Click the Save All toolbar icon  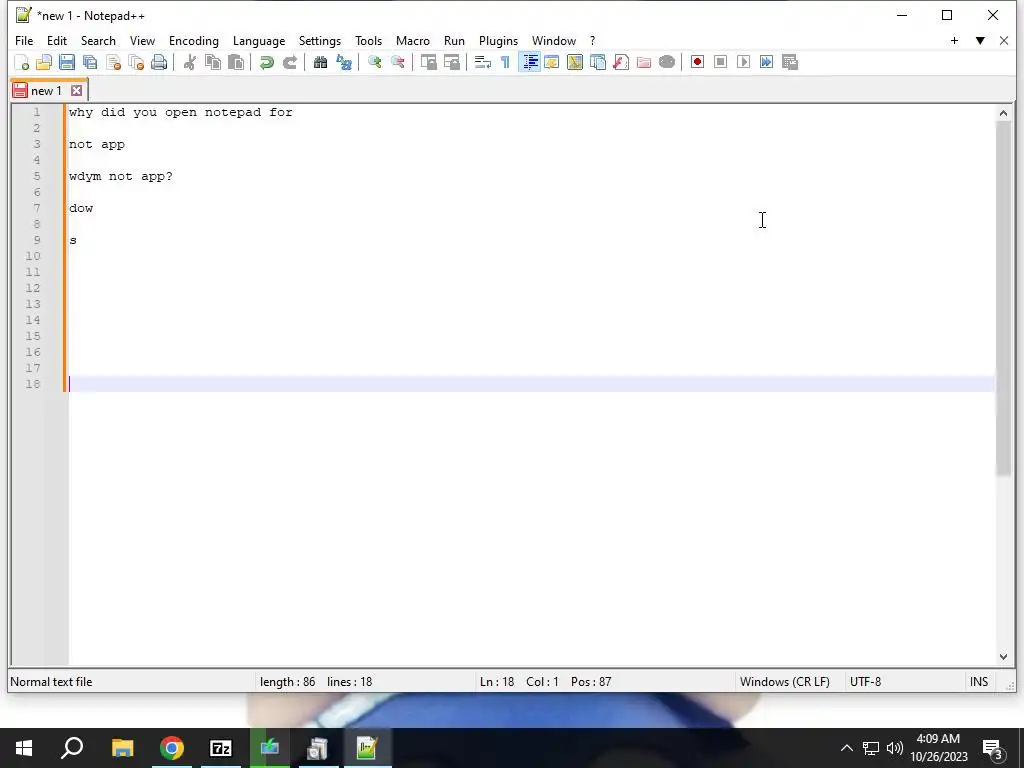[90, 62]
